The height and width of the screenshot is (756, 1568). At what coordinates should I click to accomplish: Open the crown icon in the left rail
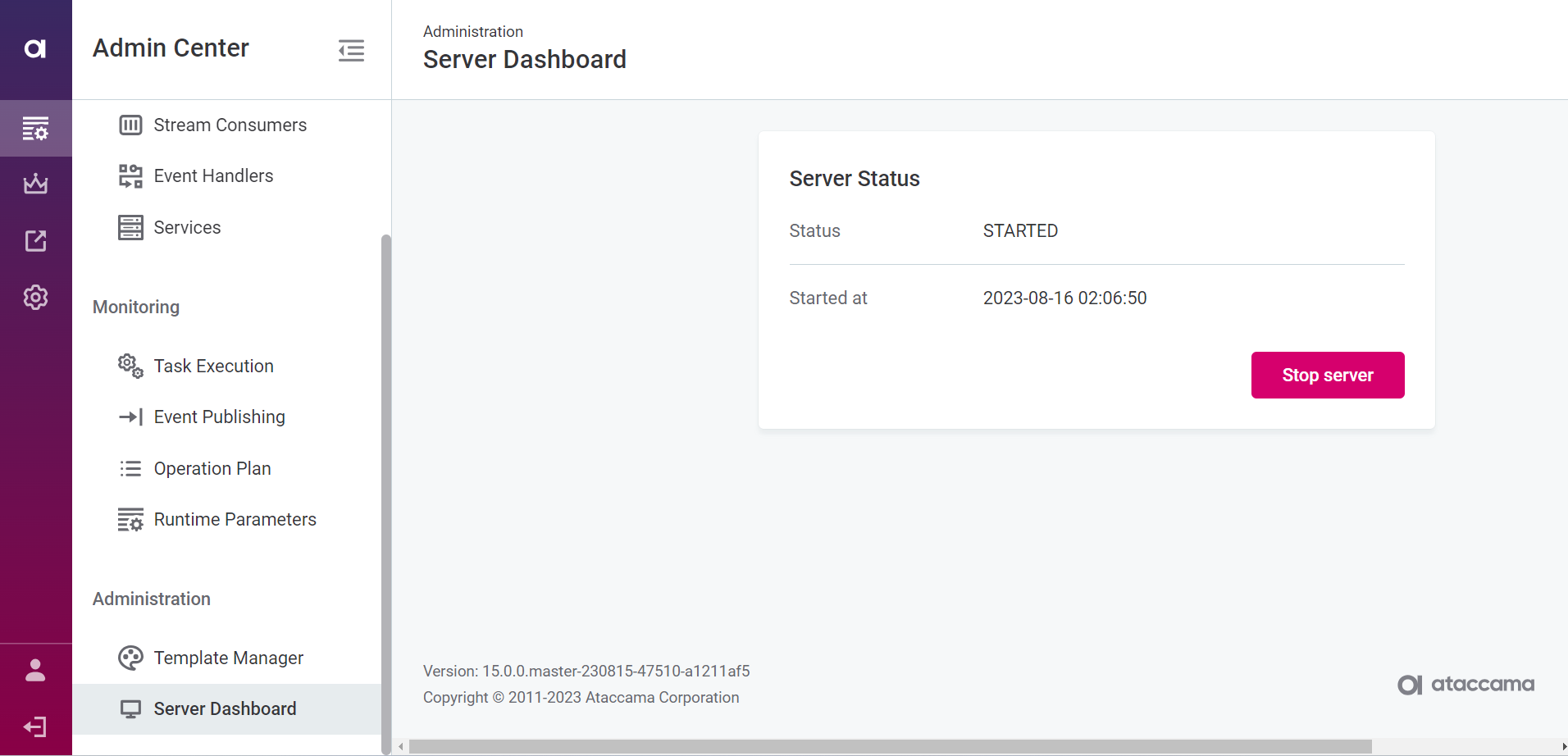(x=35, y=184)
